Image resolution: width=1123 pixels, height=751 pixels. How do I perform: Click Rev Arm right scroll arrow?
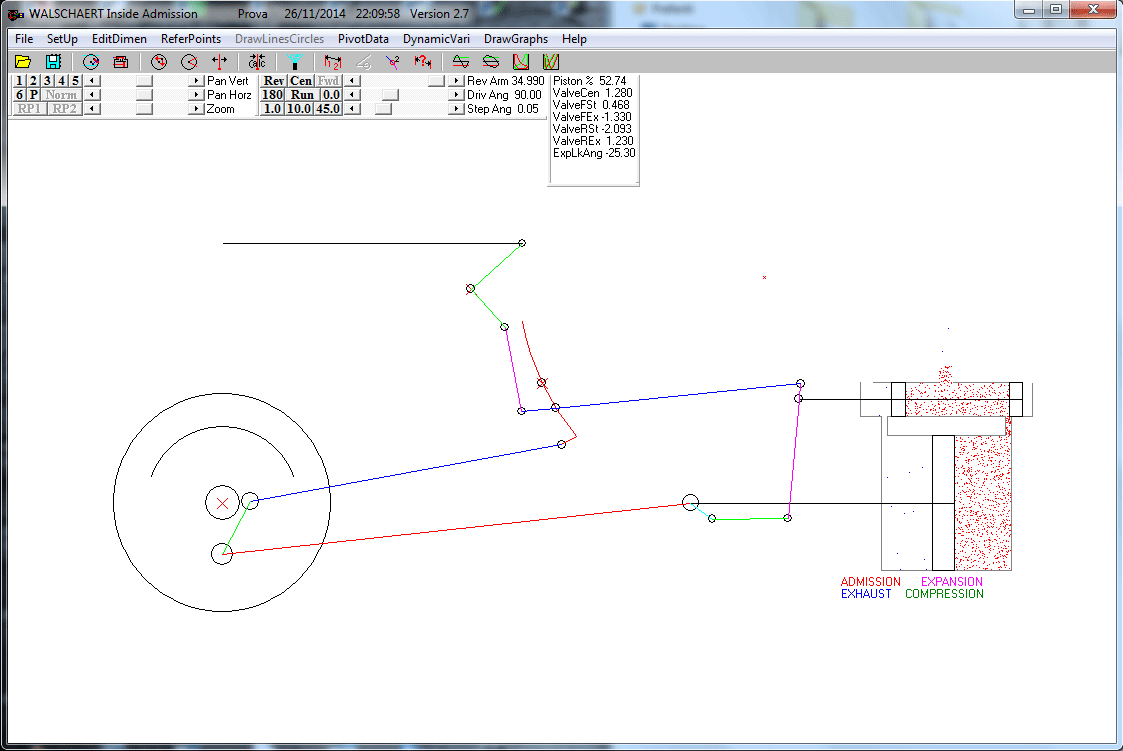pos(456,81)
